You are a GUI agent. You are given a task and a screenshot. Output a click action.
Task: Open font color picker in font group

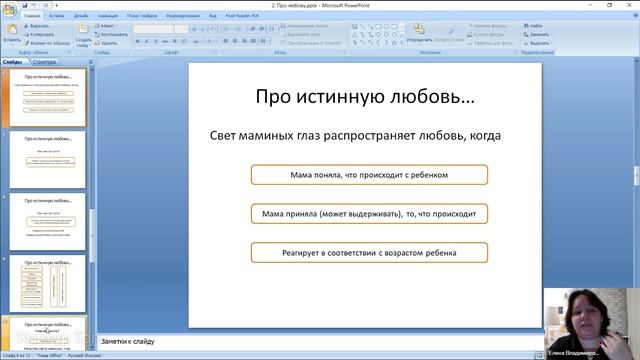point(210,41)
